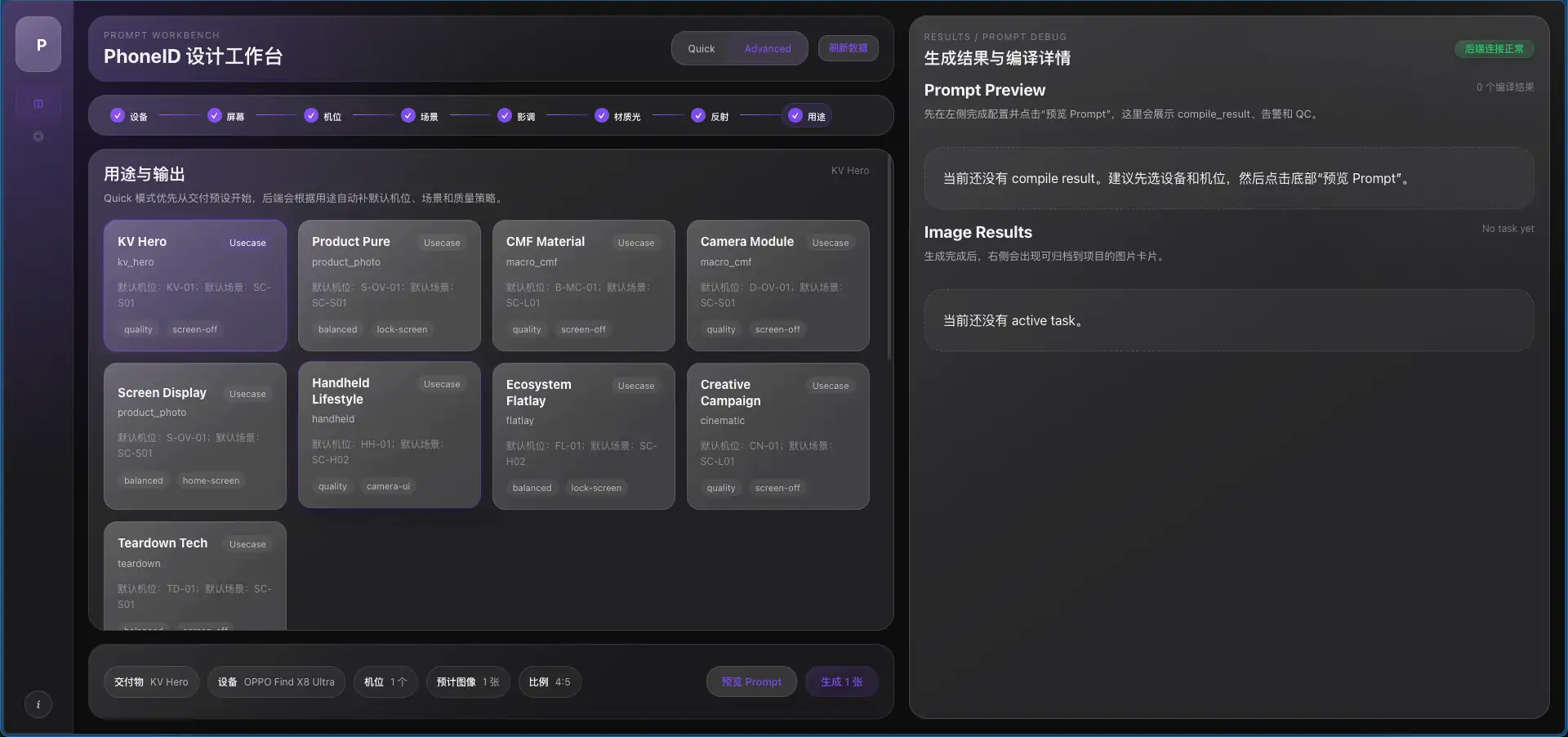Click the 生成 1张 generate button
This screenshot has height=737, width=1568.
click(x=842, y=681)
